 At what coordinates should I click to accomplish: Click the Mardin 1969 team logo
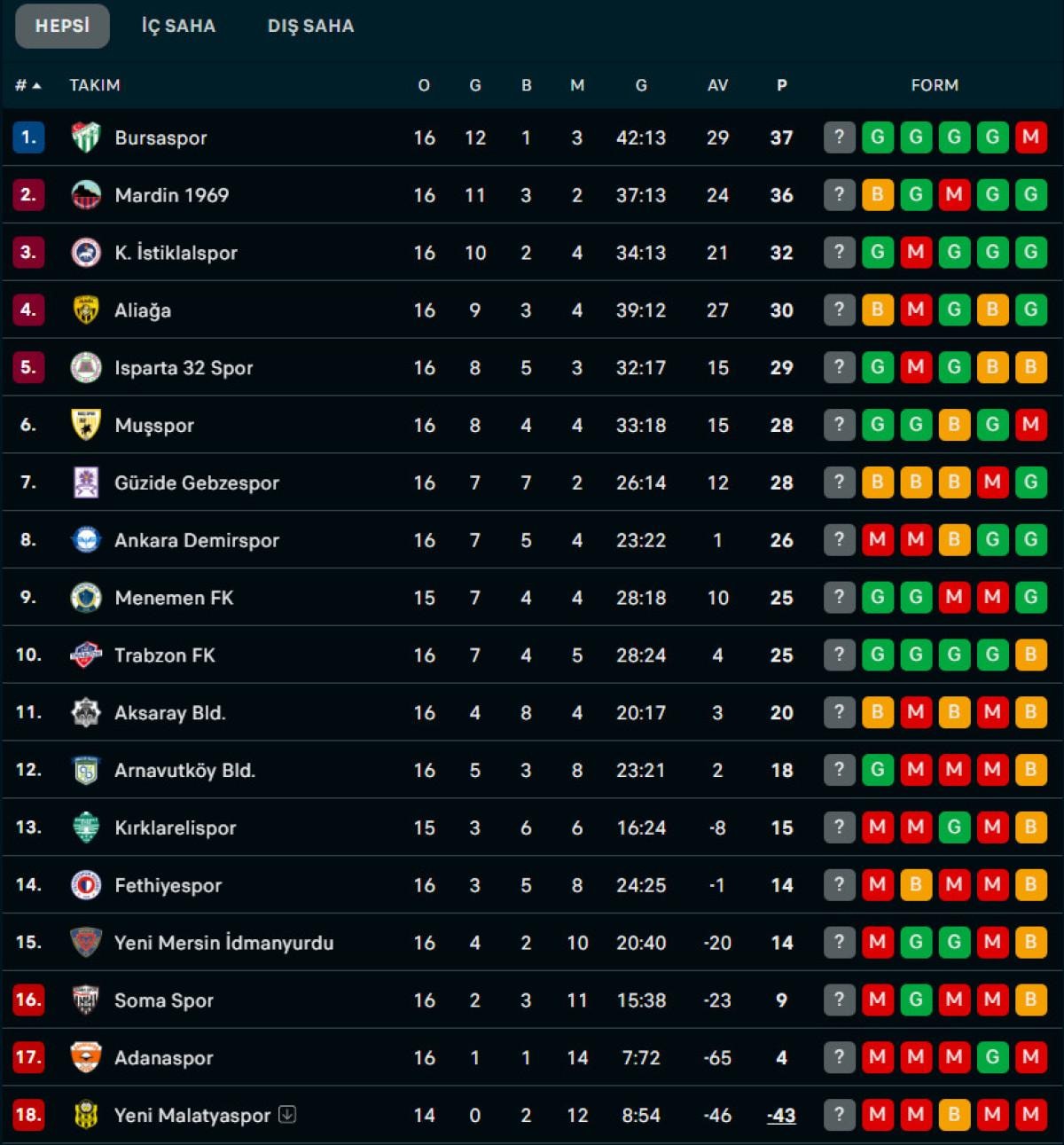[86, 195]
